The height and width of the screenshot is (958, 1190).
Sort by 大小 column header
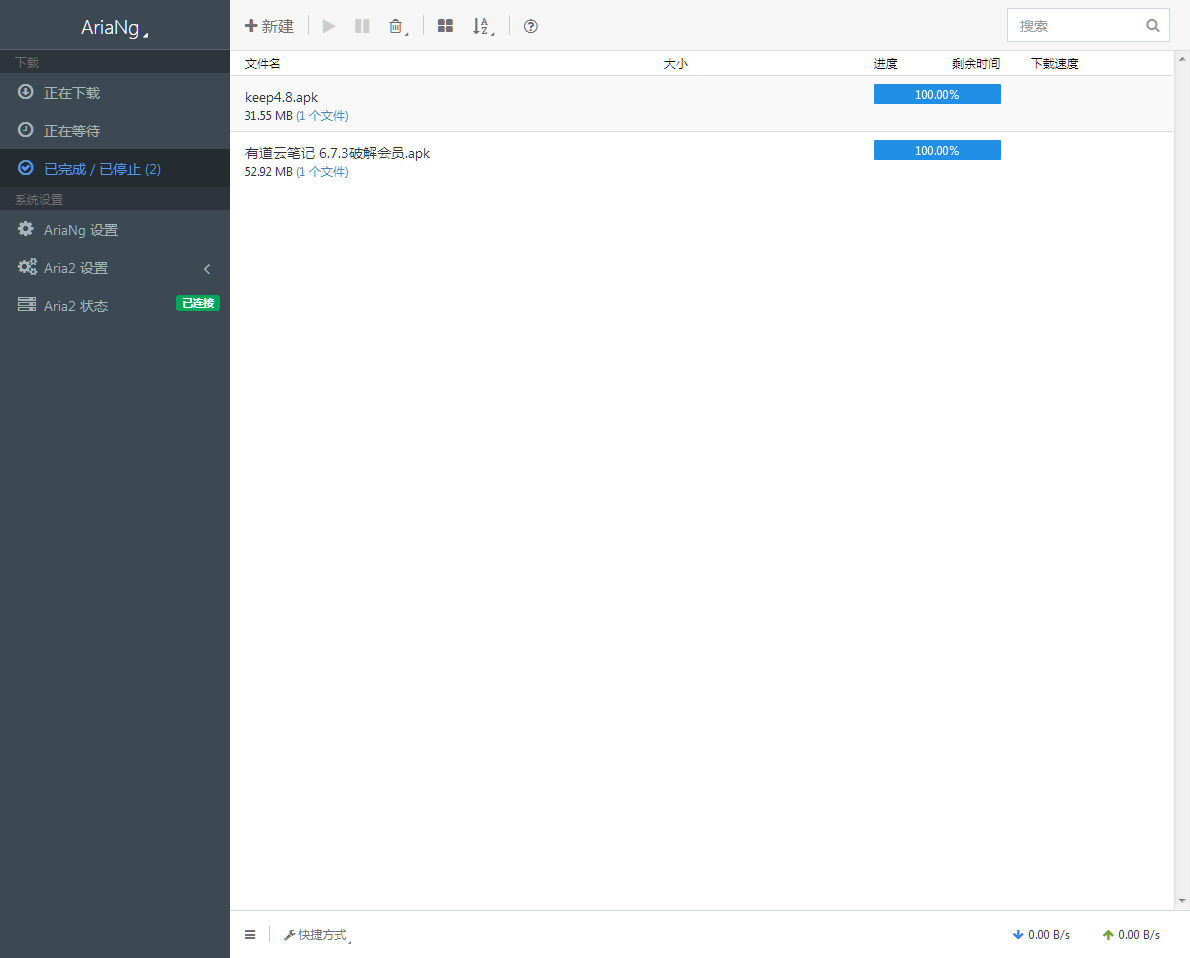pos(675,64)
